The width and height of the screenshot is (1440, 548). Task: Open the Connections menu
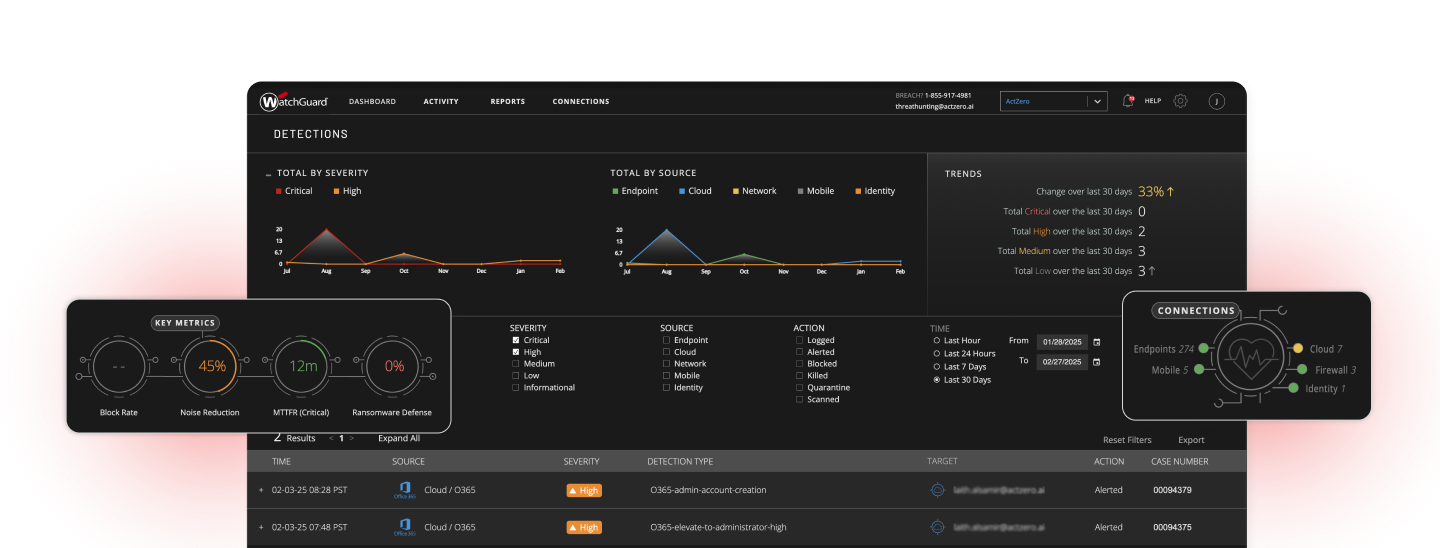pyautogui.click(x=581, y=101)
